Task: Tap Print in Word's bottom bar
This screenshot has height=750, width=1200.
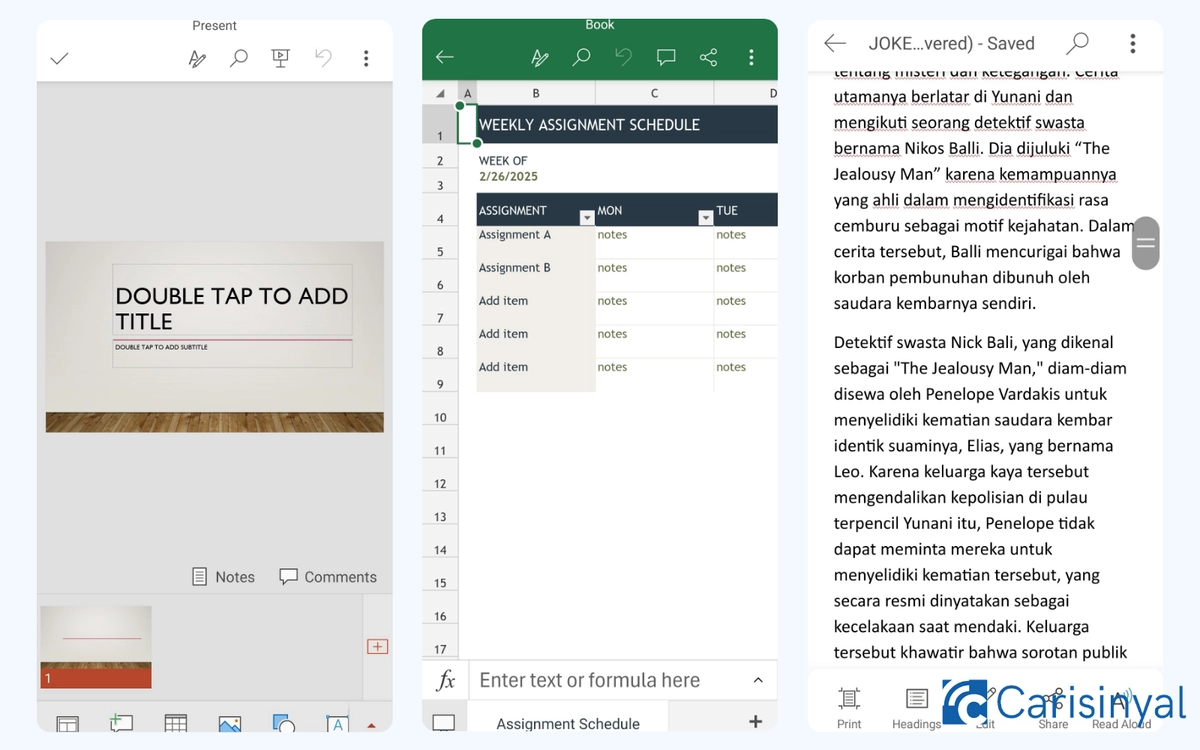Action: tap(849, 708)
